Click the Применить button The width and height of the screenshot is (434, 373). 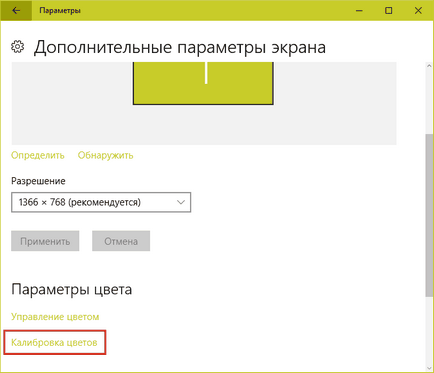[45, 241]
